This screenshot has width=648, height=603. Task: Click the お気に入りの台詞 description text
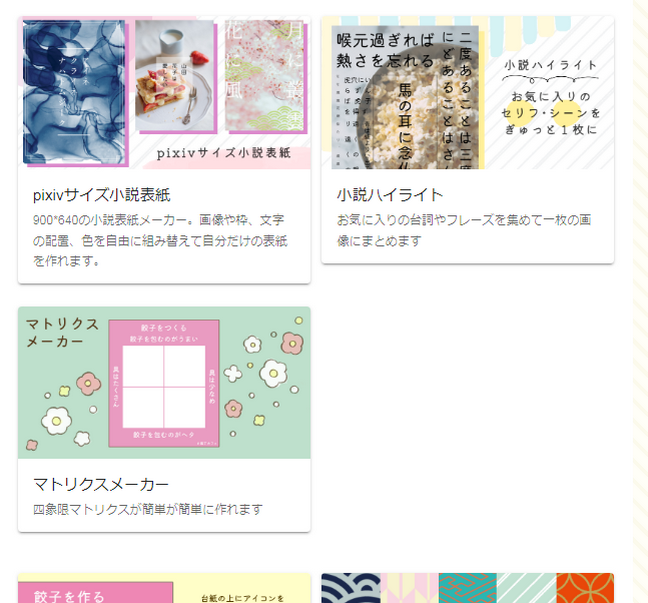pyautogui.click(x=464, y=230)
